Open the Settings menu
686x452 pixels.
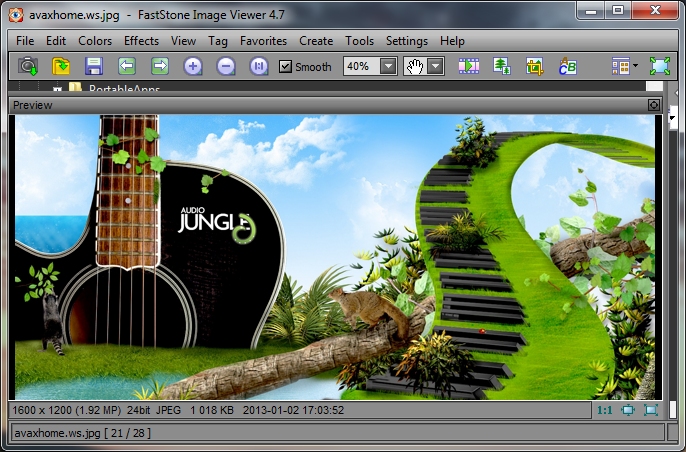click(x=407, y=41)
